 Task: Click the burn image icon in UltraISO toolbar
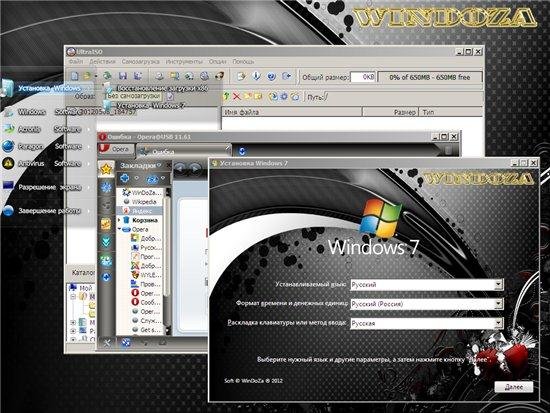pos(220,76)
